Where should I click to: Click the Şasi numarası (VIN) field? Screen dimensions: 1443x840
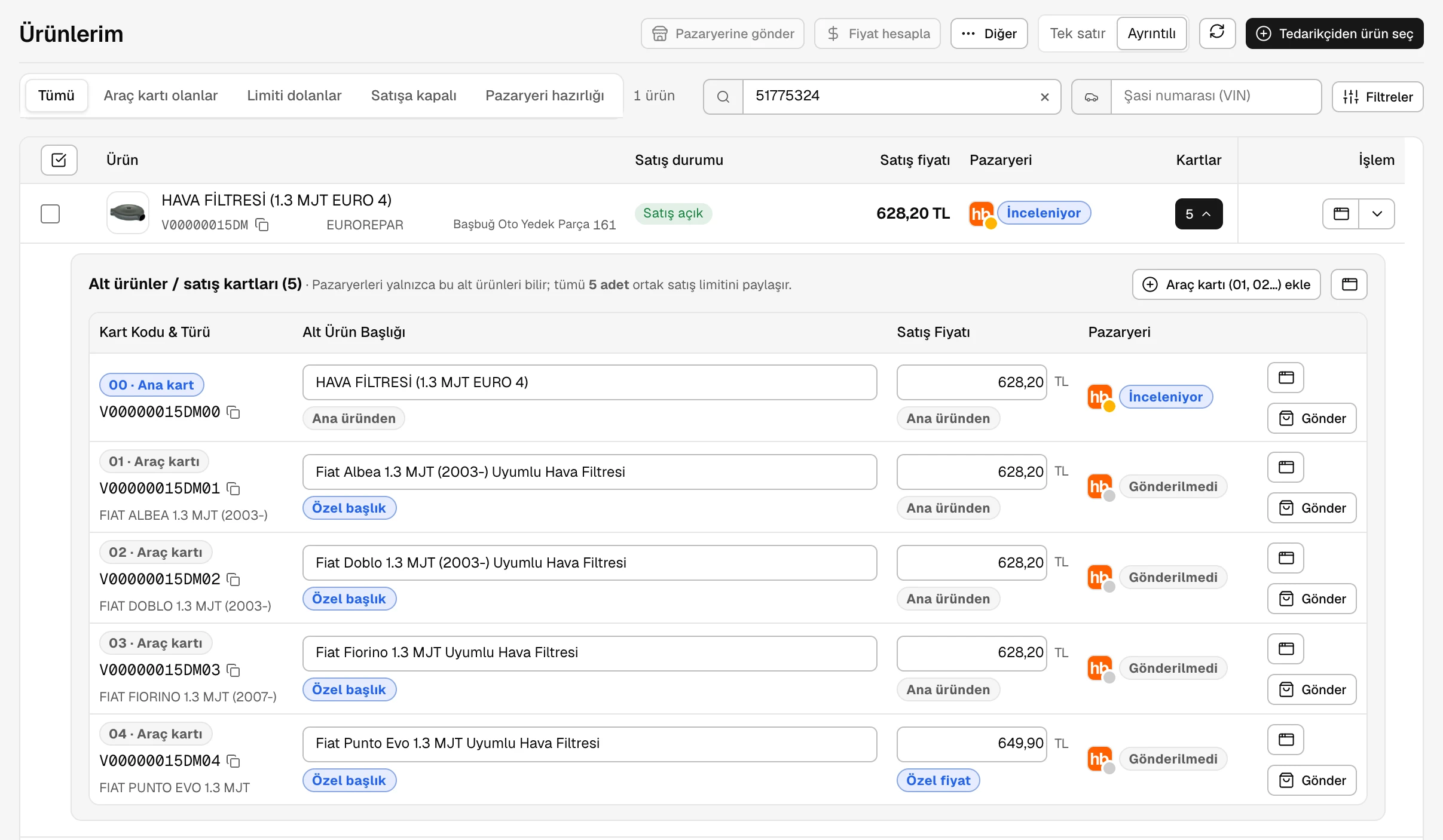coord(1216,97)
